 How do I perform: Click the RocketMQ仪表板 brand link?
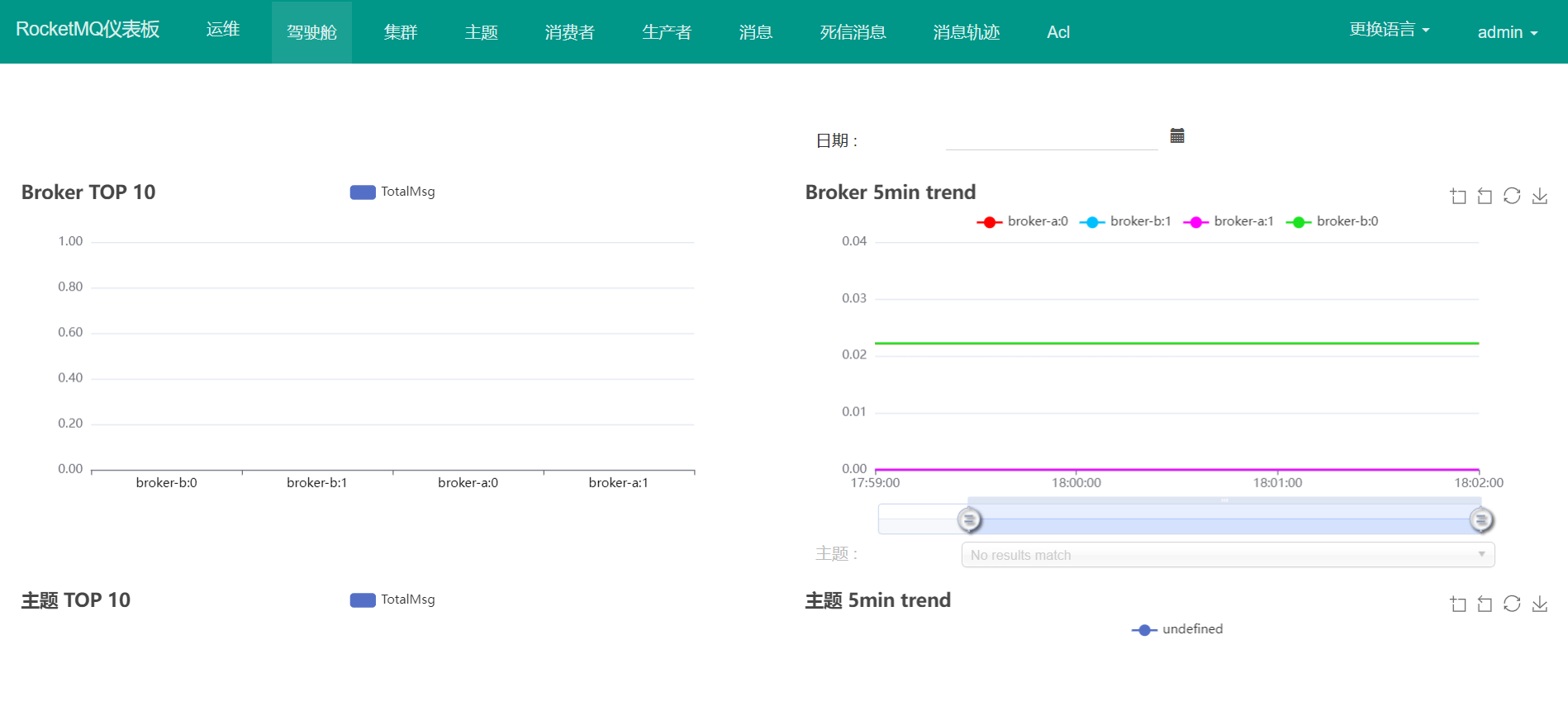[x=88, y=30]
